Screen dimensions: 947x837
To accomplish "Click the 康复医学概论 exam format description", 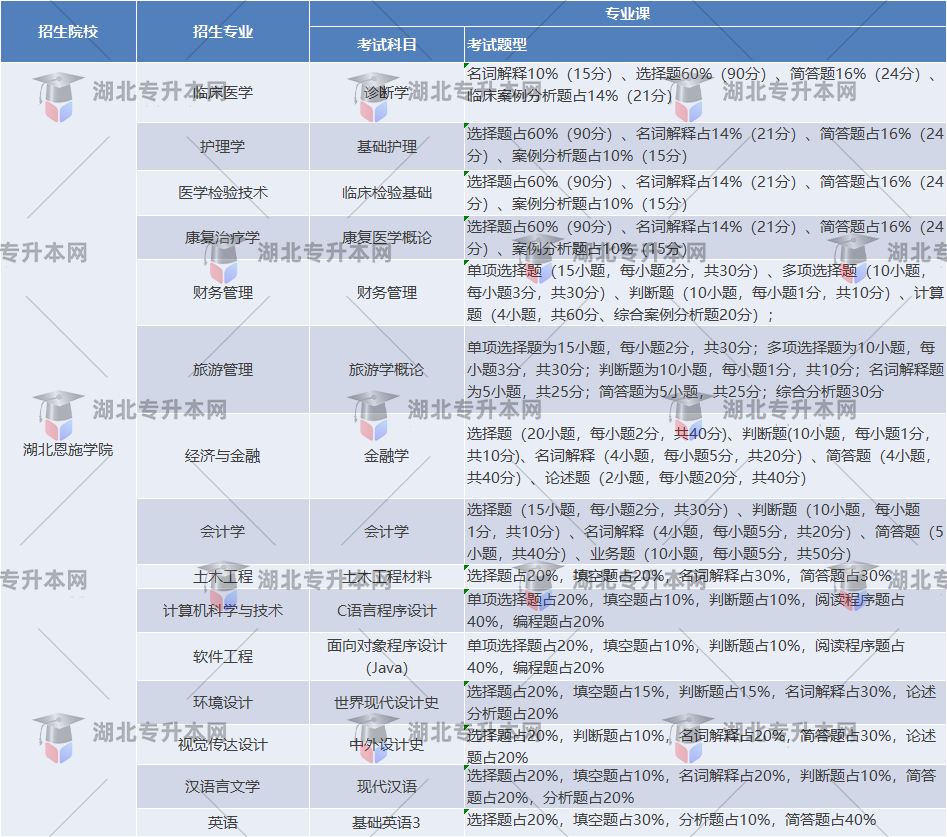I will [x=705, y=237].
